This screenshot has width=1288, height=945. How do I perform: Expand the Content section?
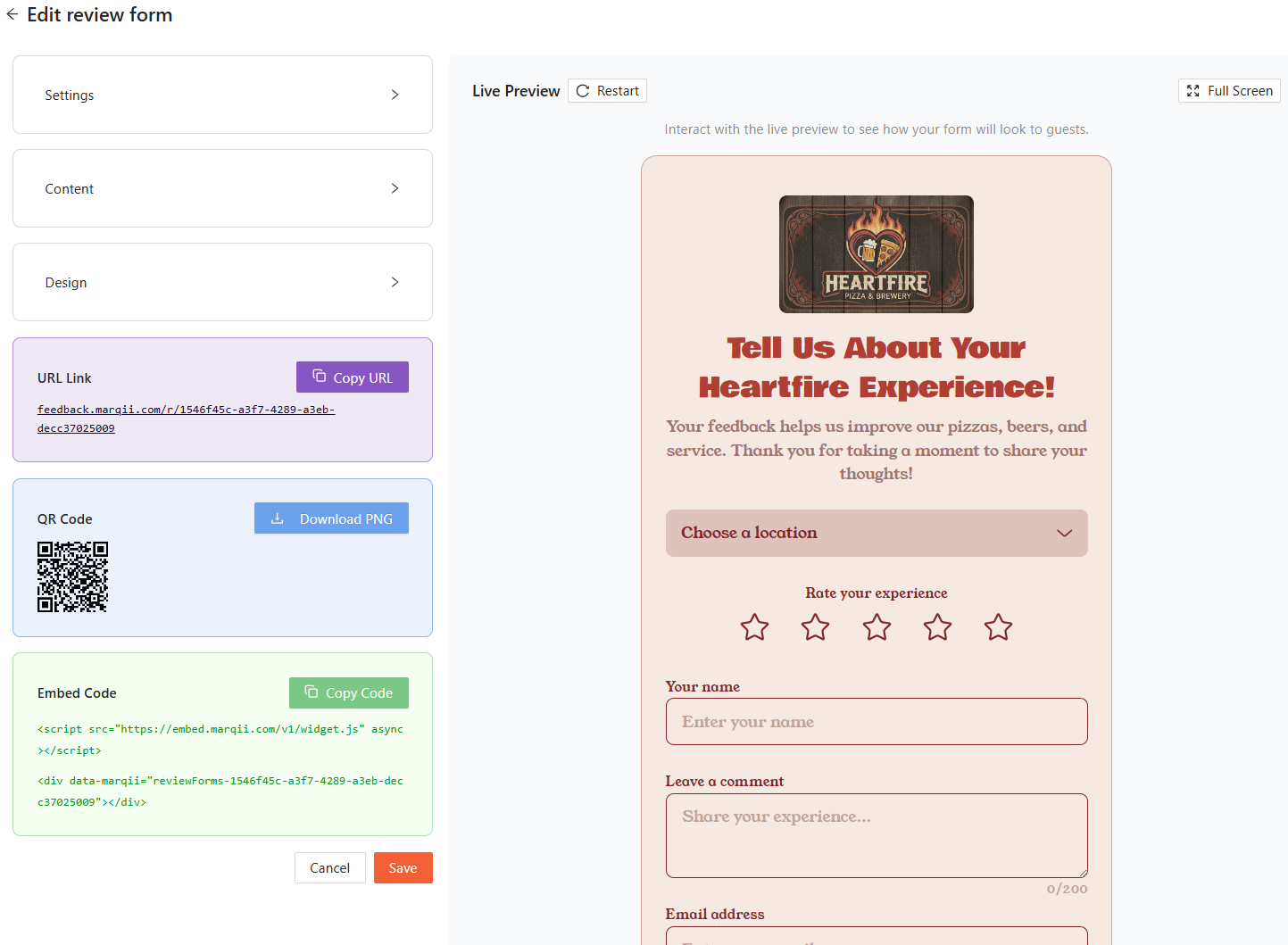click(x=222, y=188)
